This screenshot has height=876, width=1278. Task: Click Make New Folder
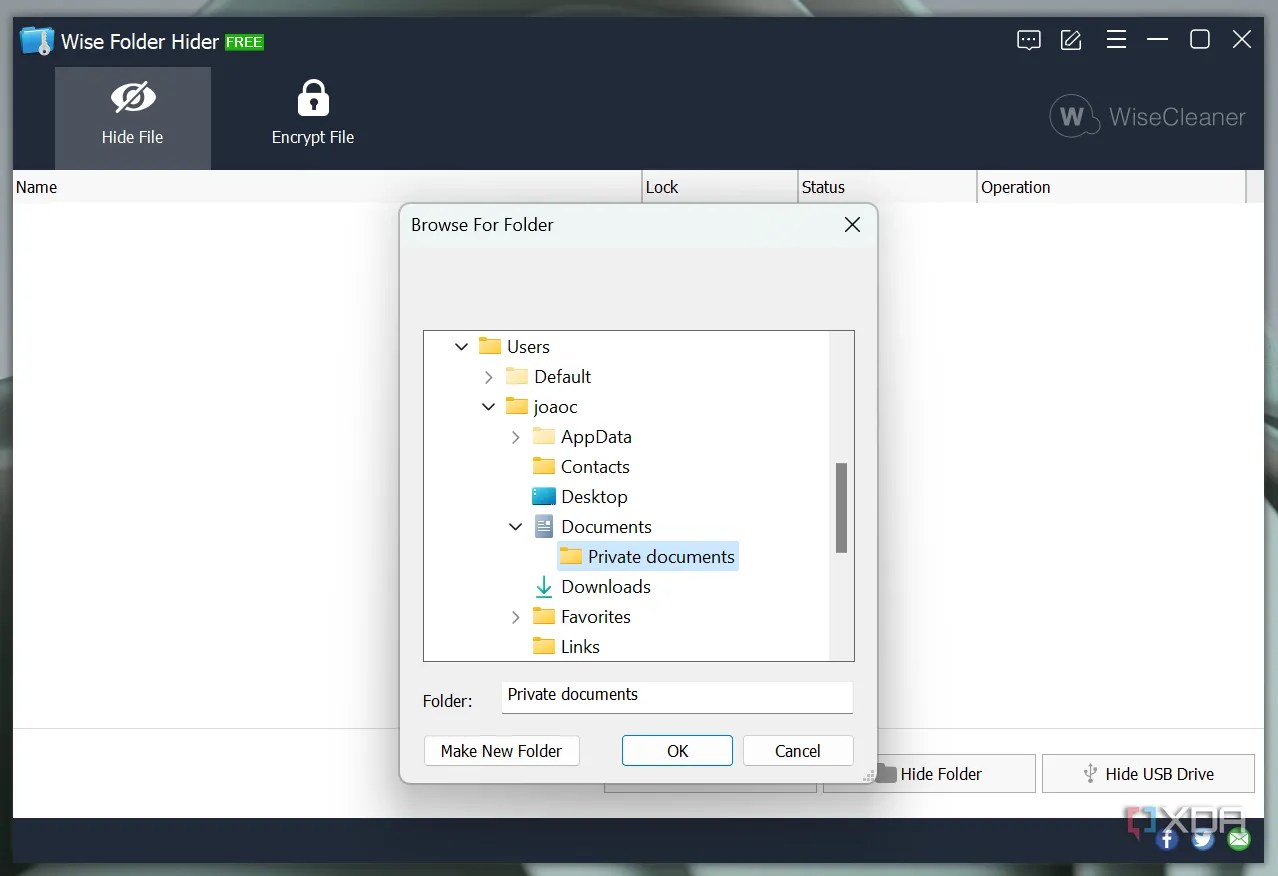pyautogui.click(x=501, y=750)
